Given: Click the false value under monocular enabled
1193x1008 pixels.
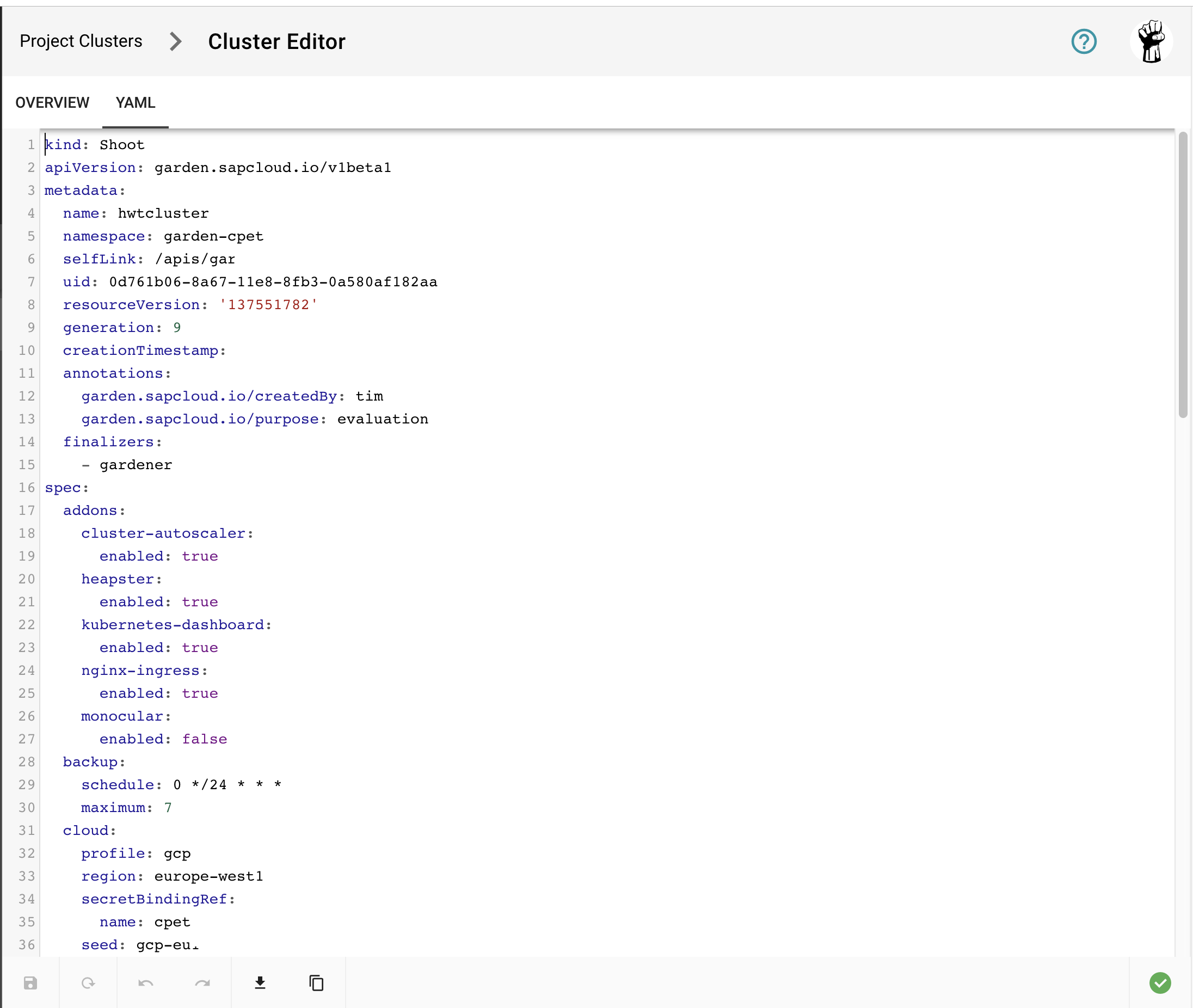Looking at the screenshot, I should (x=204, y=739).
